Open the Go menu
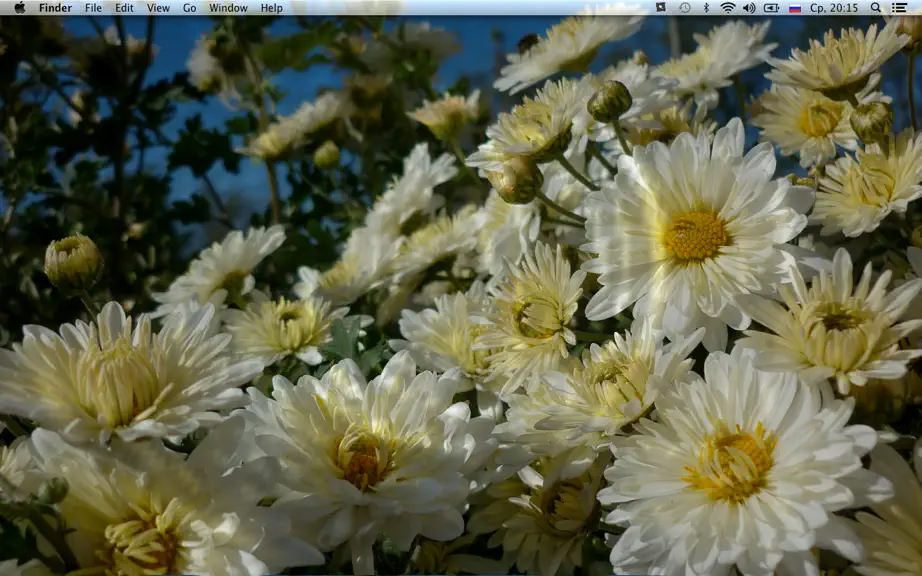Screen dimensions: 922x576 189,8
